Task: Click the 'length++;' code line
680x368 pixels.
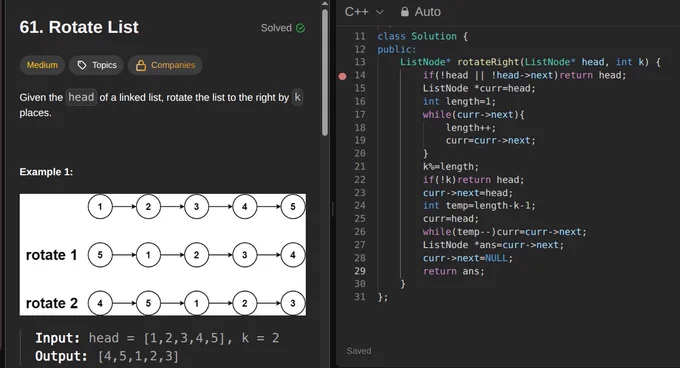Action: pyautogui.click(x=471, y=127)
